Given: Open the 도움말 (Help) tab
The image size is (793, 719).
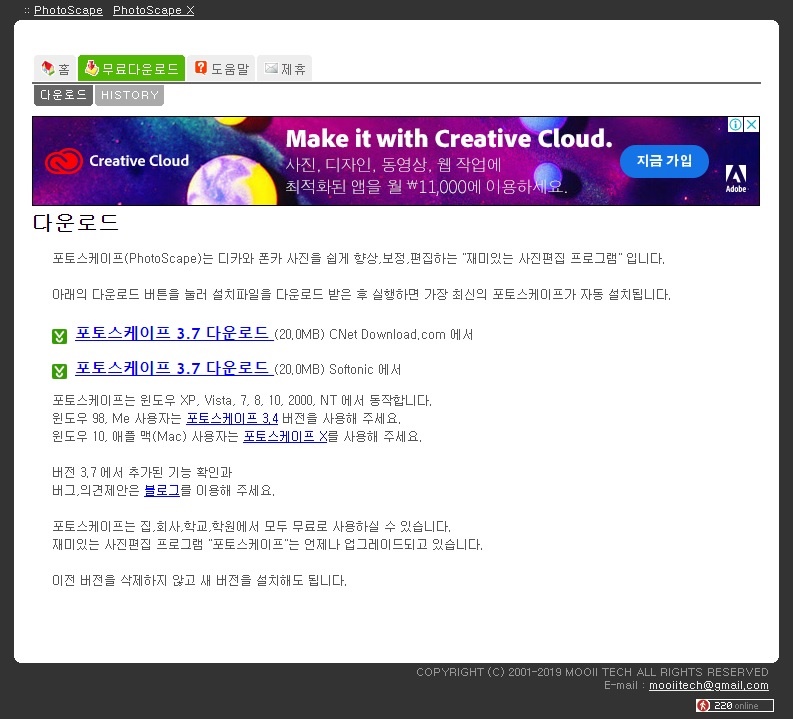Looking at the screenshot, I should click(222, 68).
